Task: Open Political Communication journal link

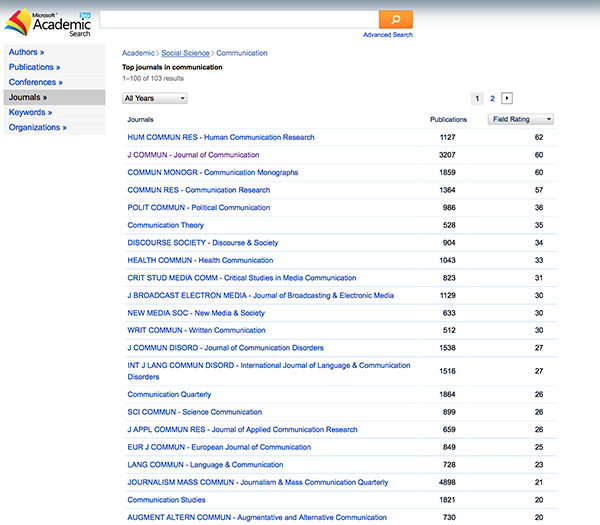Action: (x=199, y=208)
